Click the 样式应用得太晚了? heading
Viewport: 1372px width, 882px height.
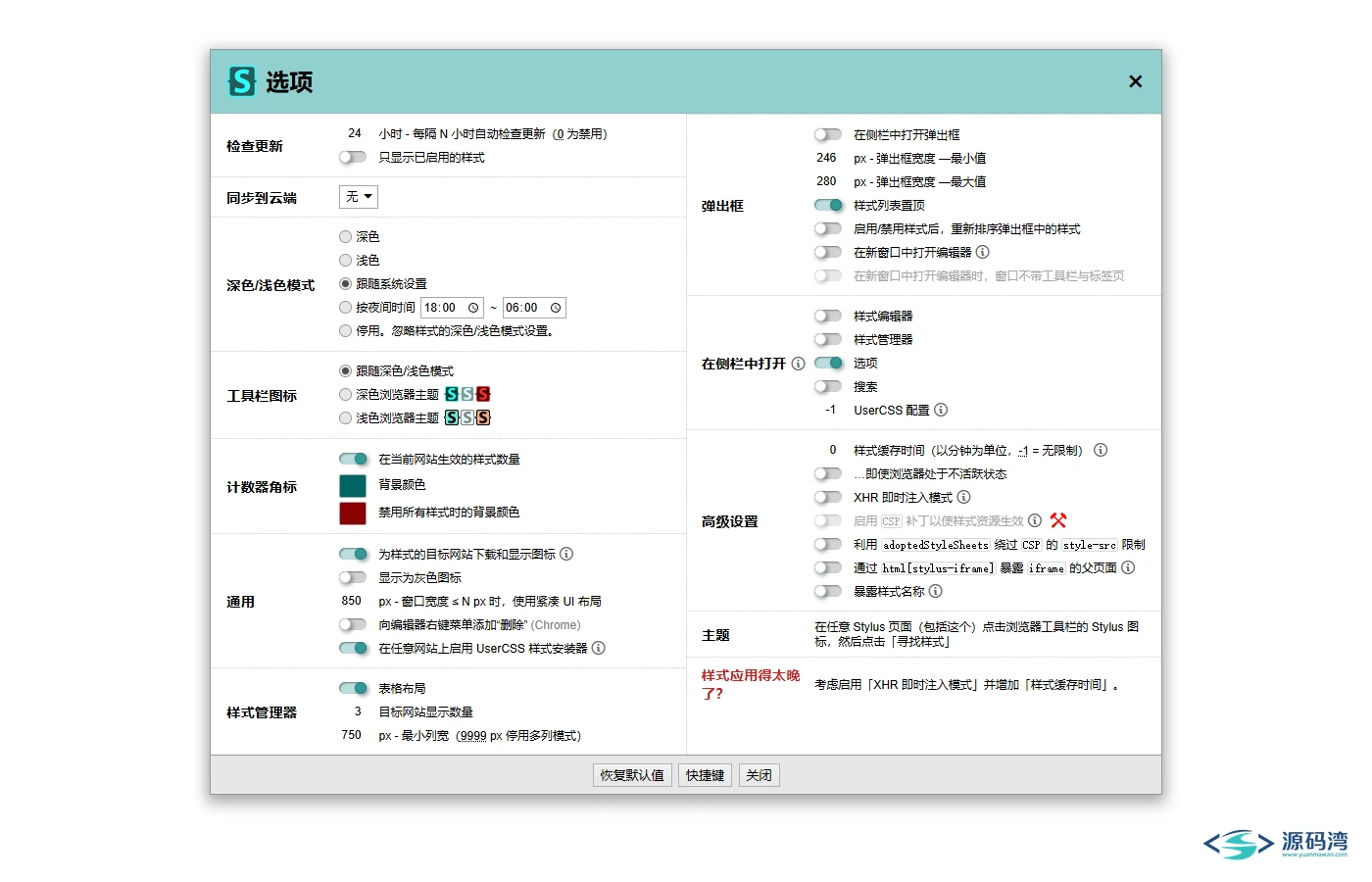pos(751,684)
